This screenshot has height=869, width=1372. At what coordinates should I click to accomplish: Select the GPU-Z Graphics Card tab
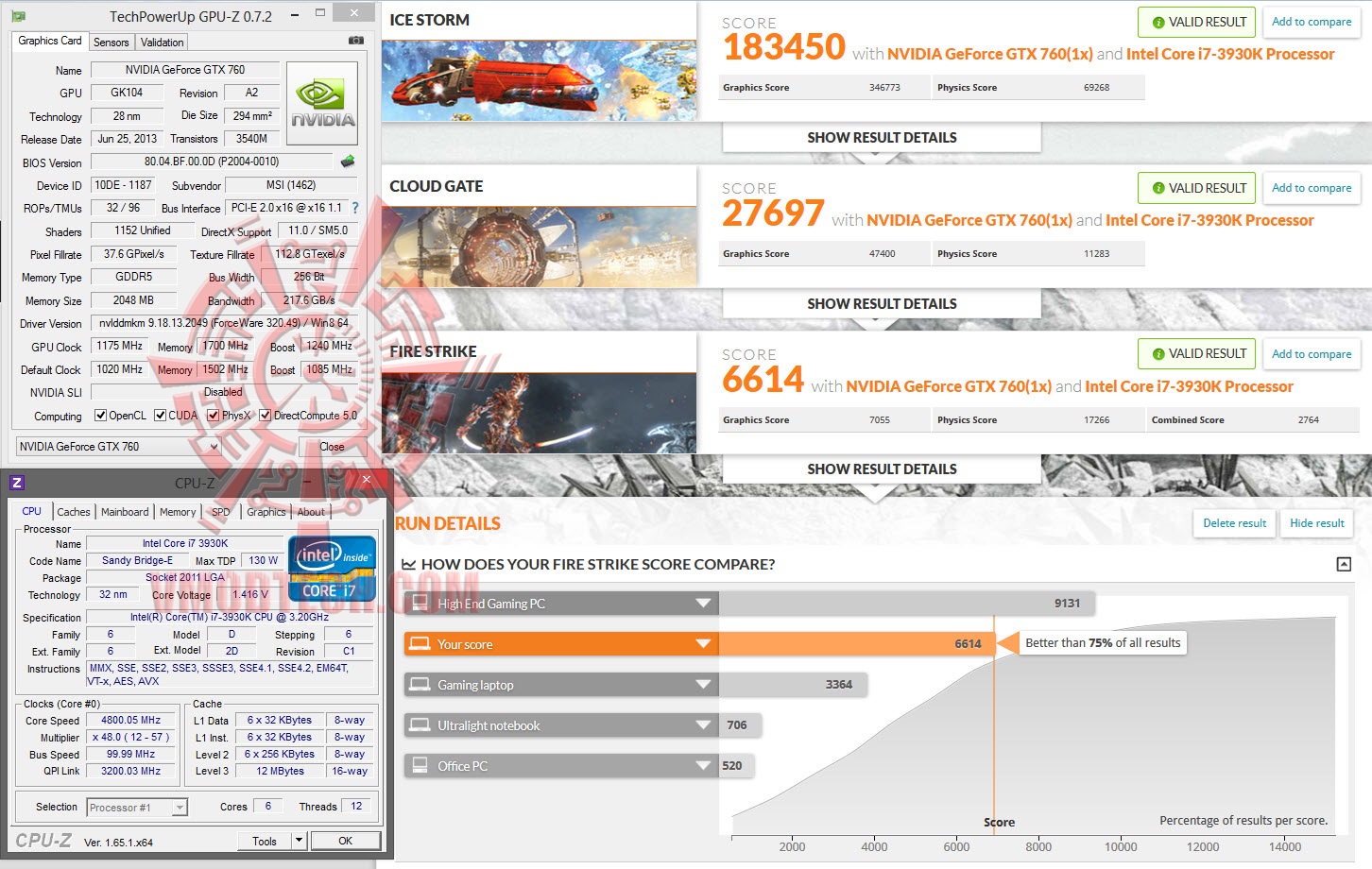50,41
